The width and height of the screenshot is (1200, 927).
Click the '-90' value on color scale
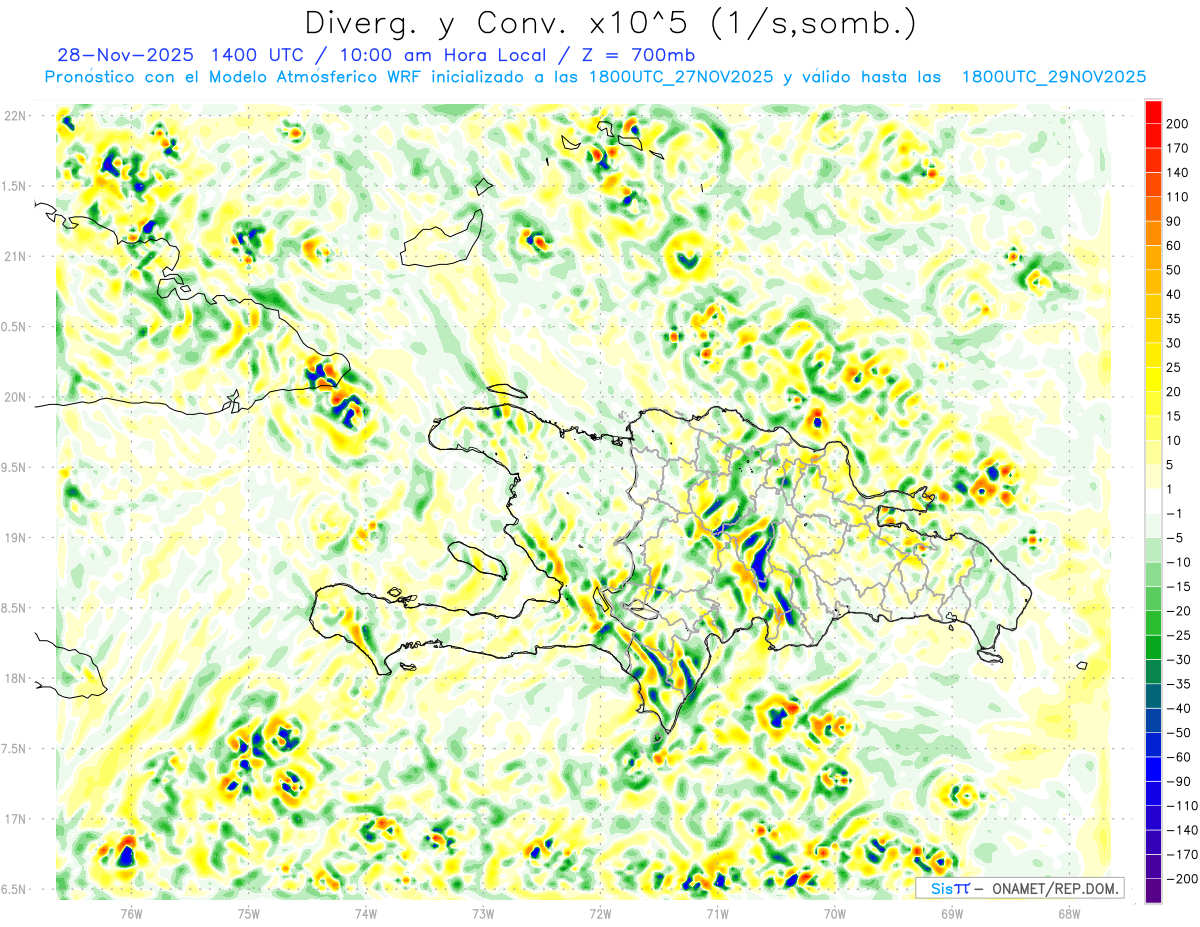coord(1179,782)
